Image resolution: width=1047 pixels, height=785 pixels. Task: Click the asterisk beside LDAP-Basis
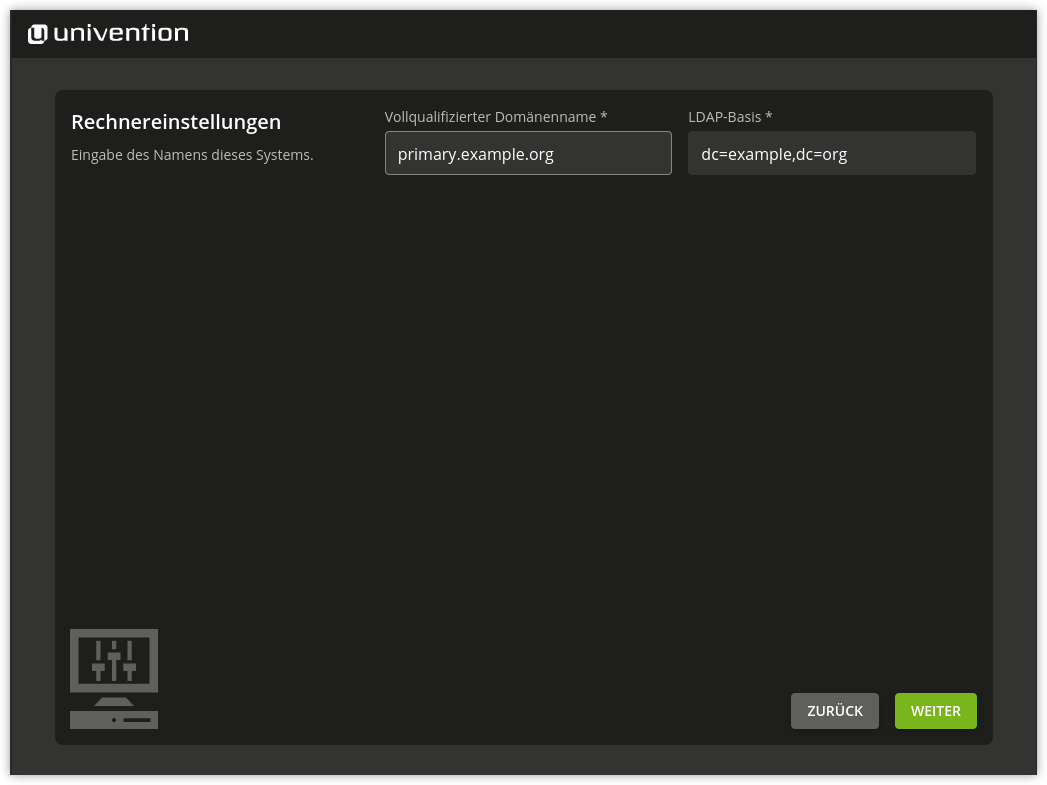[x=768, y=116]
